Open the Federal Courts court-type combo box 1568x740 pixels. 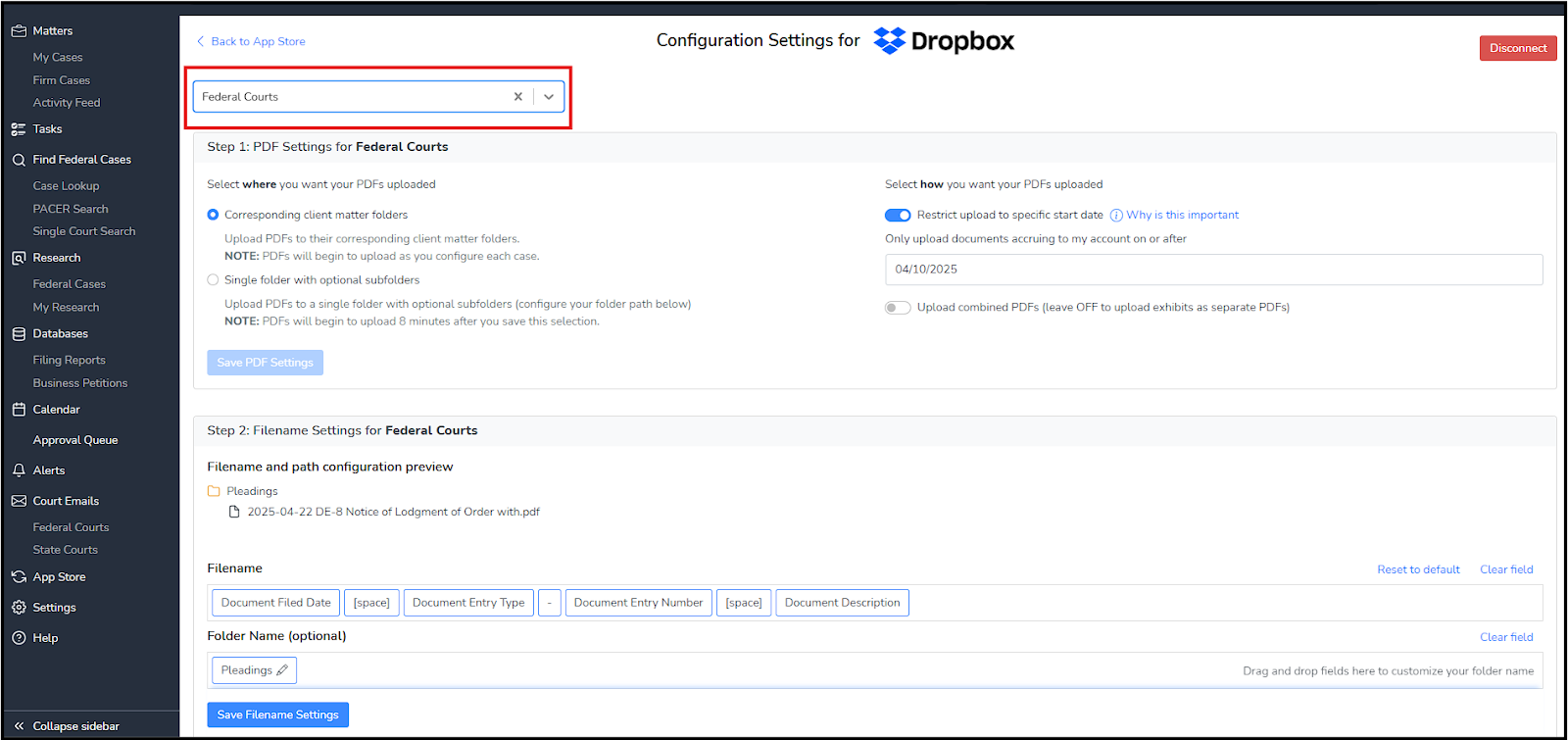pyautogui.click(x=378, y=97)
